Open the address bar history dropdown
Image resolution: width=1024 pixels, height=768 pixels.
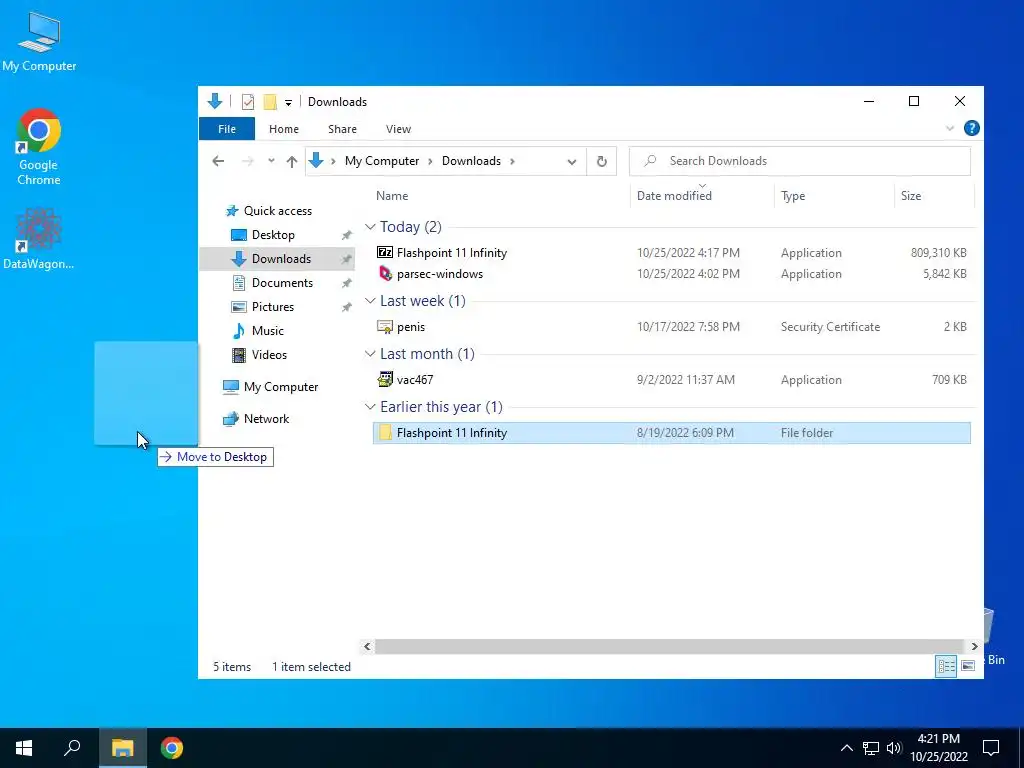[571, 162]
